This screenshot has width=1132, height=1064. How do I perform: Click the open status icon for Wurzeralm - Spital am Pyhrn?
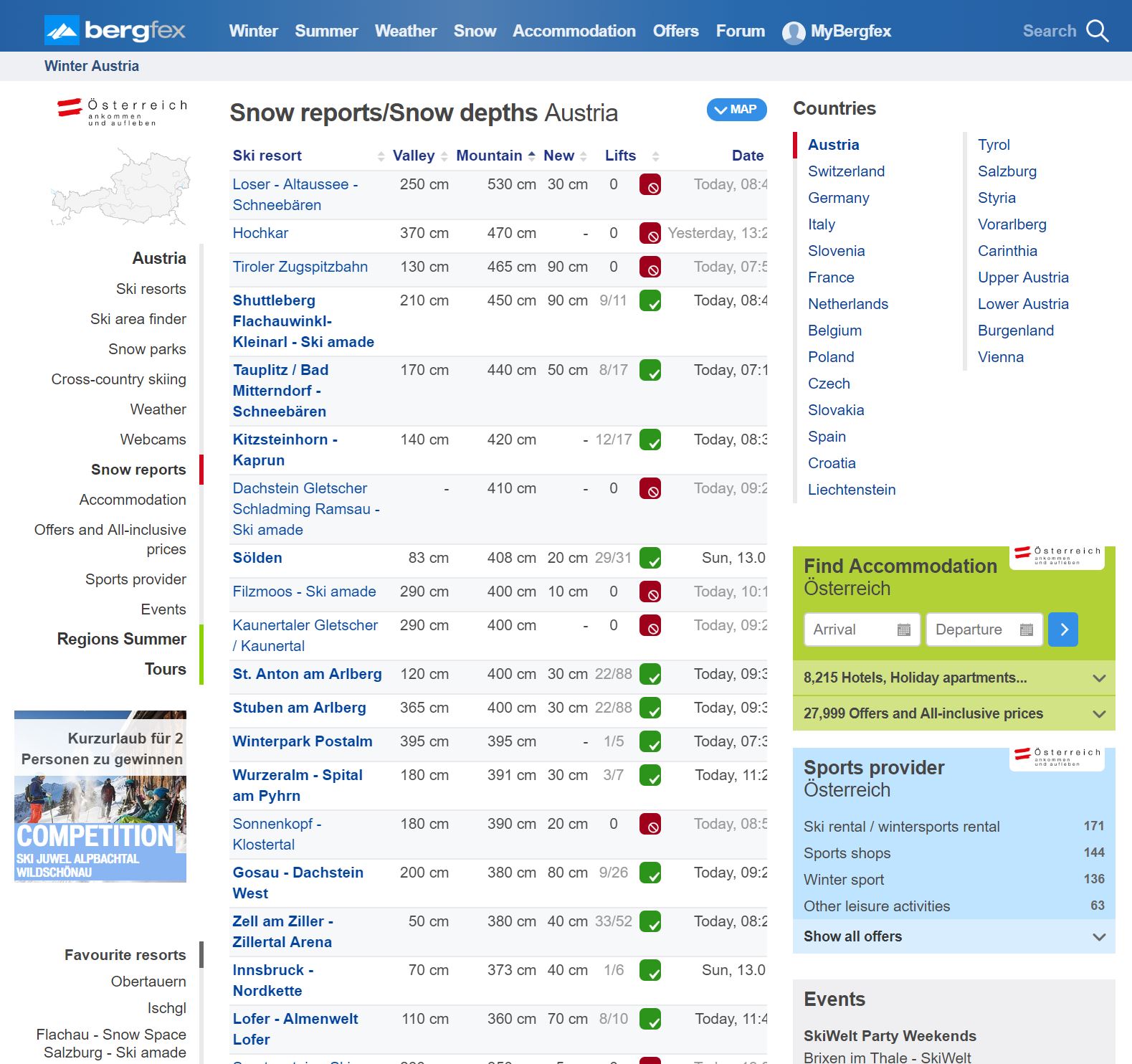pyautogui.click(x=650, y=776)
